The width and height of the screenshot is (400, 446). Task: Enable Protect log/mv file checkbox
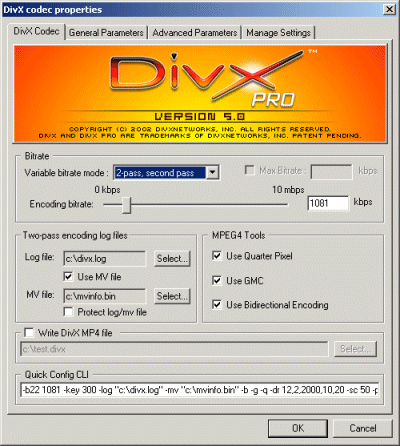[68, 312]
